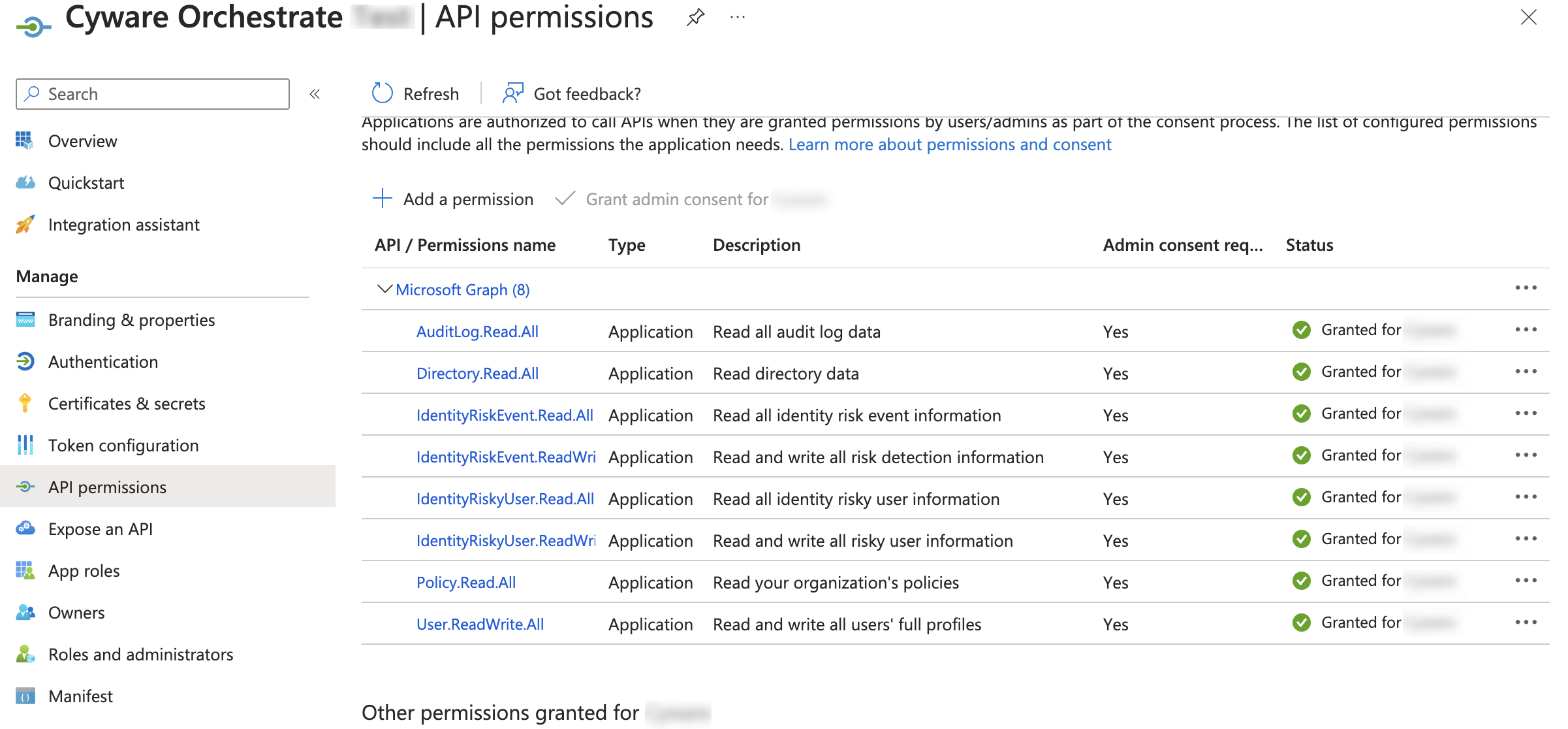Click granted checkmark for Policy.Read.All
This screenshot has width=1568, height=729.
tap(1302, 581)
